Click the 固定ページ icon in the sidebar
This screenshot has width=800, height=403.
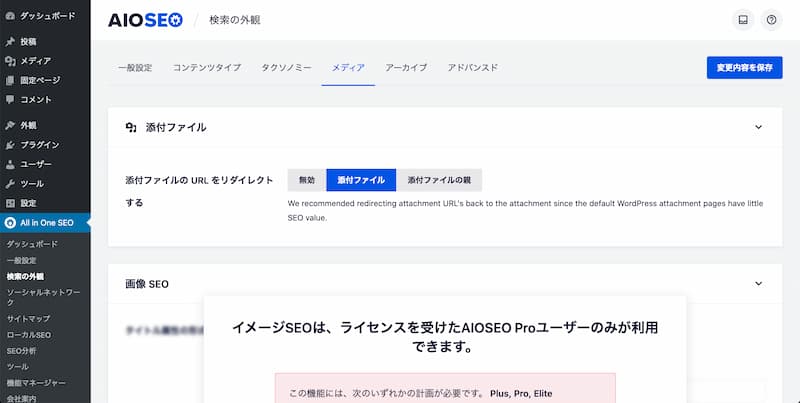point(10,81)
